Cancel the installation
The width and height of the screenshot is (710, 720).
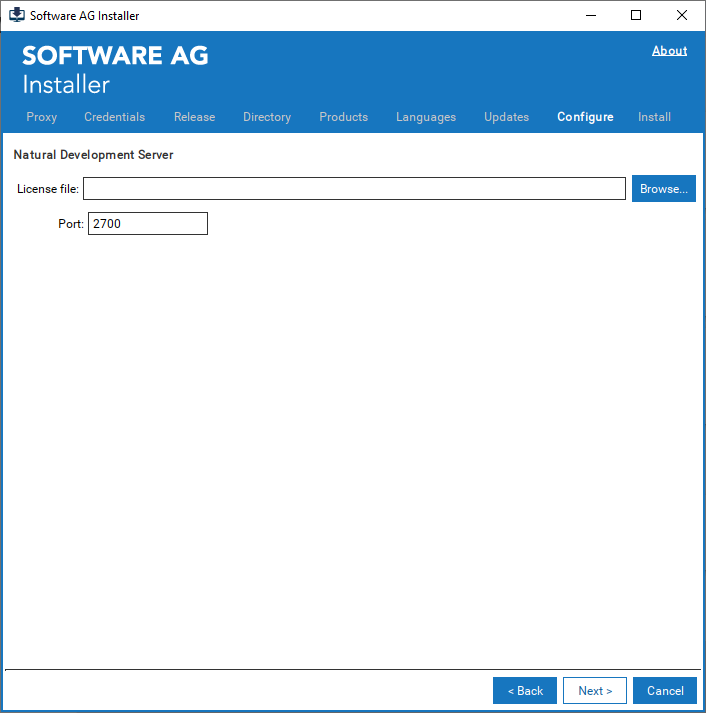[665, 691]
